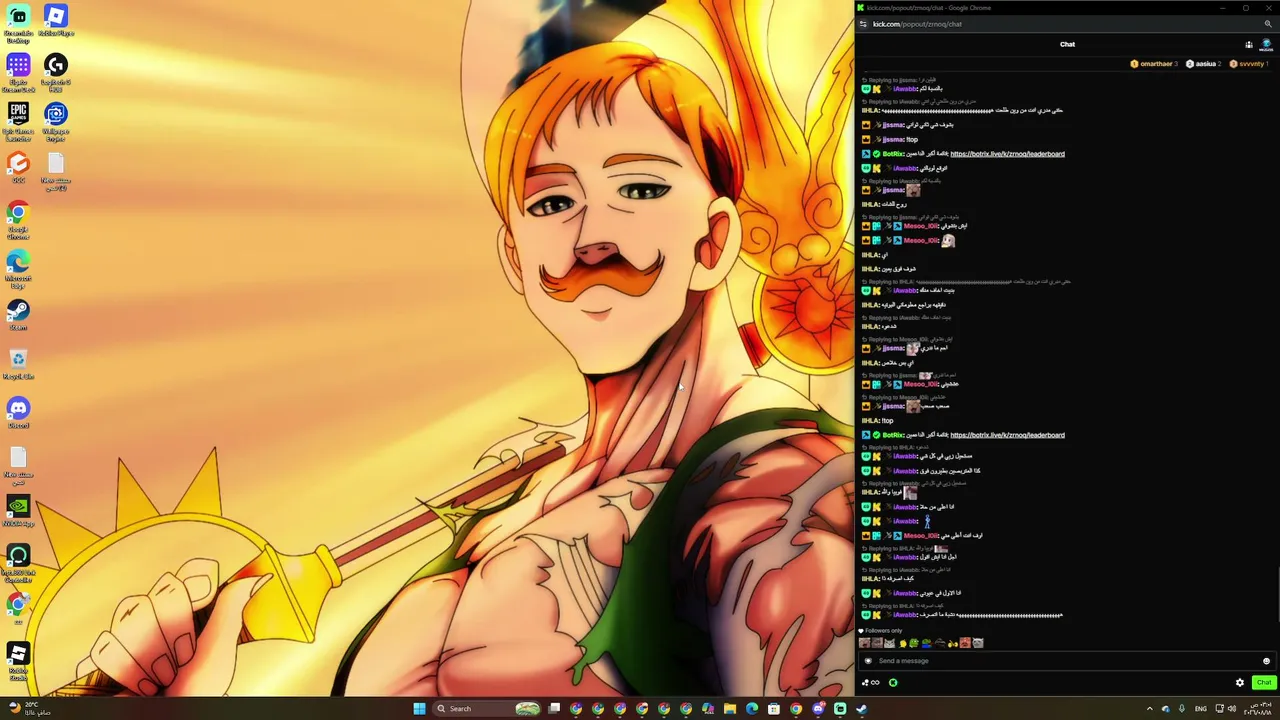Open Microsoft Store from the taskbar
Viewport: 1280px width, 720px height.
pyautogui.click(x=774, y=709)
